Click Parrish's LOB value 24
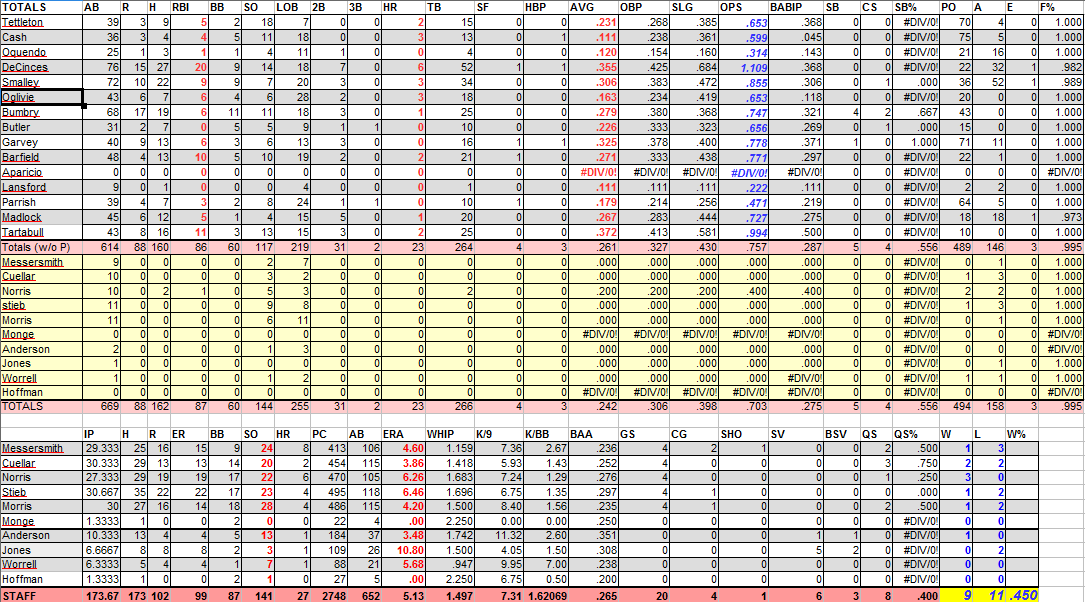The image size is (1085, 602). (293, 203)
